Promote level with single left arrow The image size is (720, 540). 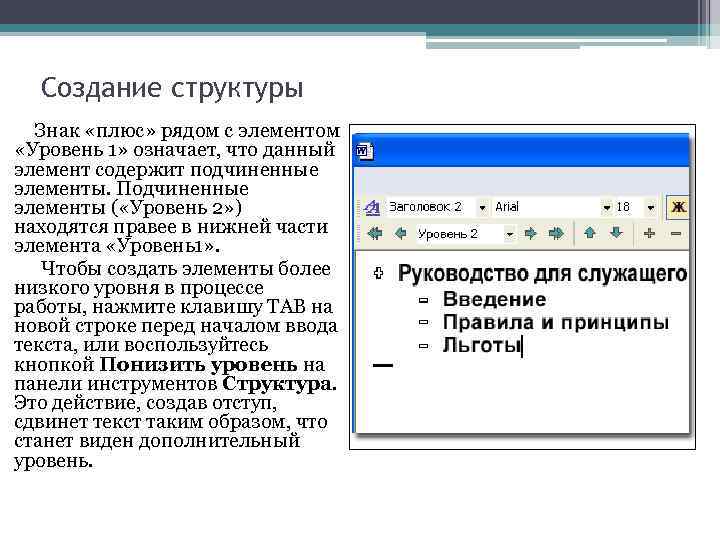[x=400, y=234]
